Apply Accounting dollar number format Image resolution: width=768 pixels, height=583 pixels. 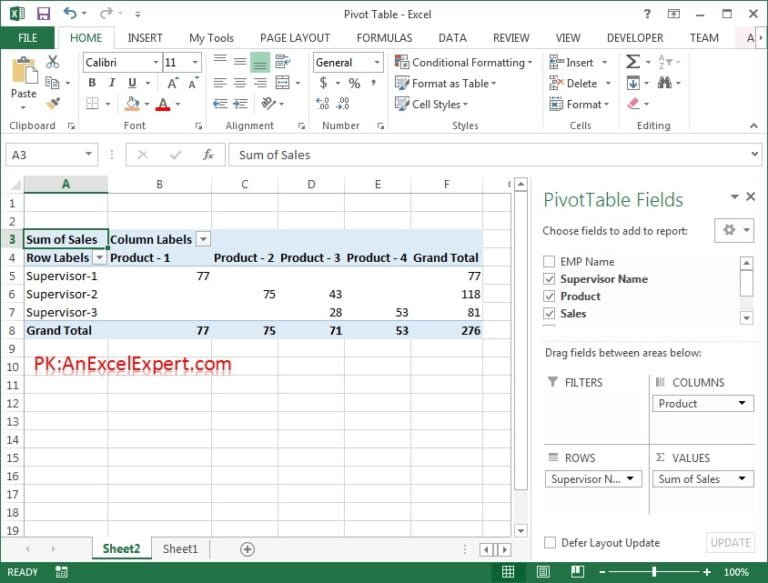coord(323,83)
